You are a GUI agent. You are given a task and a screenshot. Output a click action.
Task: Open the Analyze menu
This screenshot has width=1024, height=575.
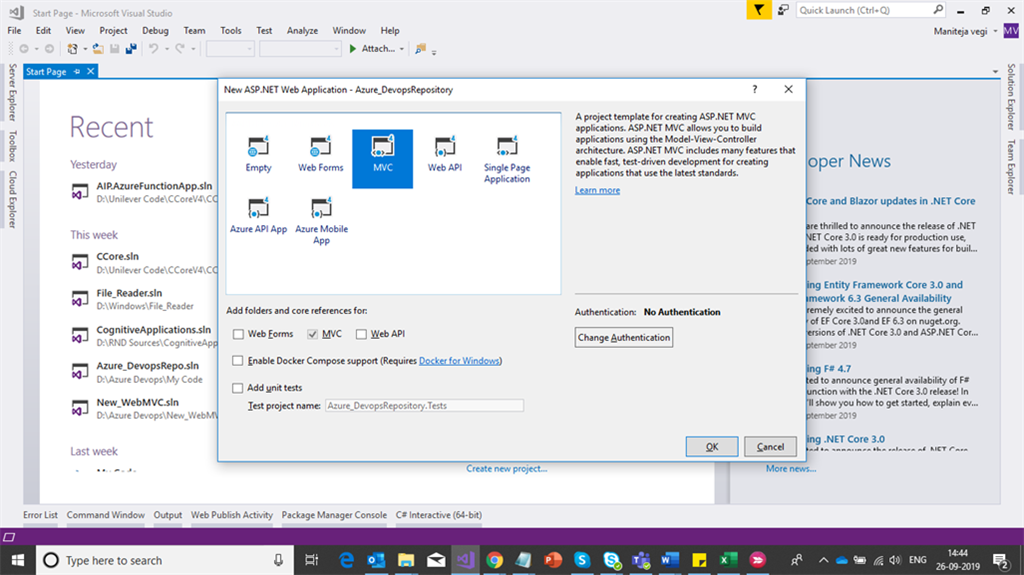[302, 30]
